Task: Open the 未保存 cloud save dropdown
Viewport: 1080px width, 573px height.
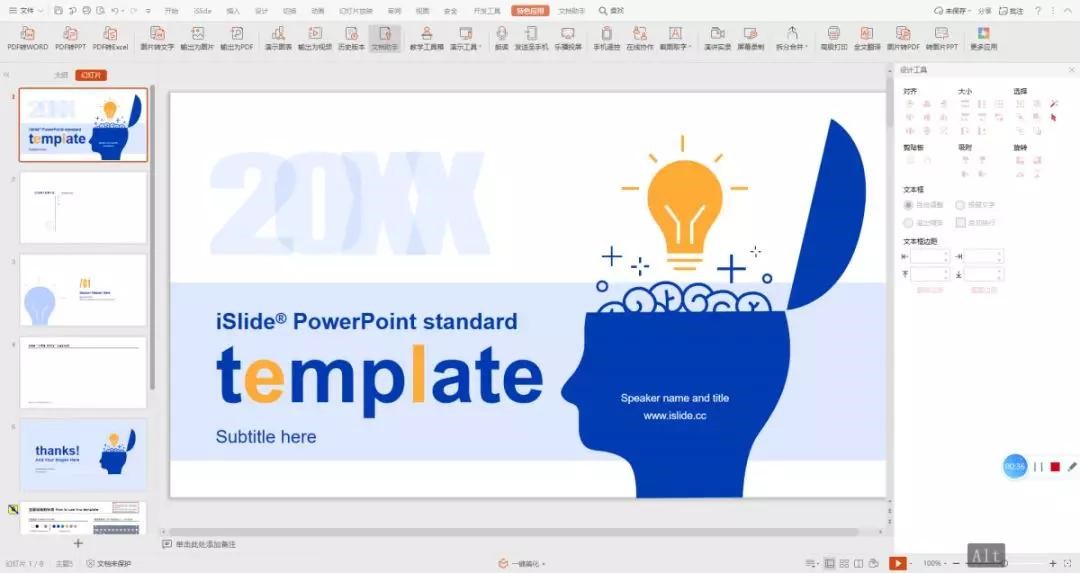Action: [952, 11]
